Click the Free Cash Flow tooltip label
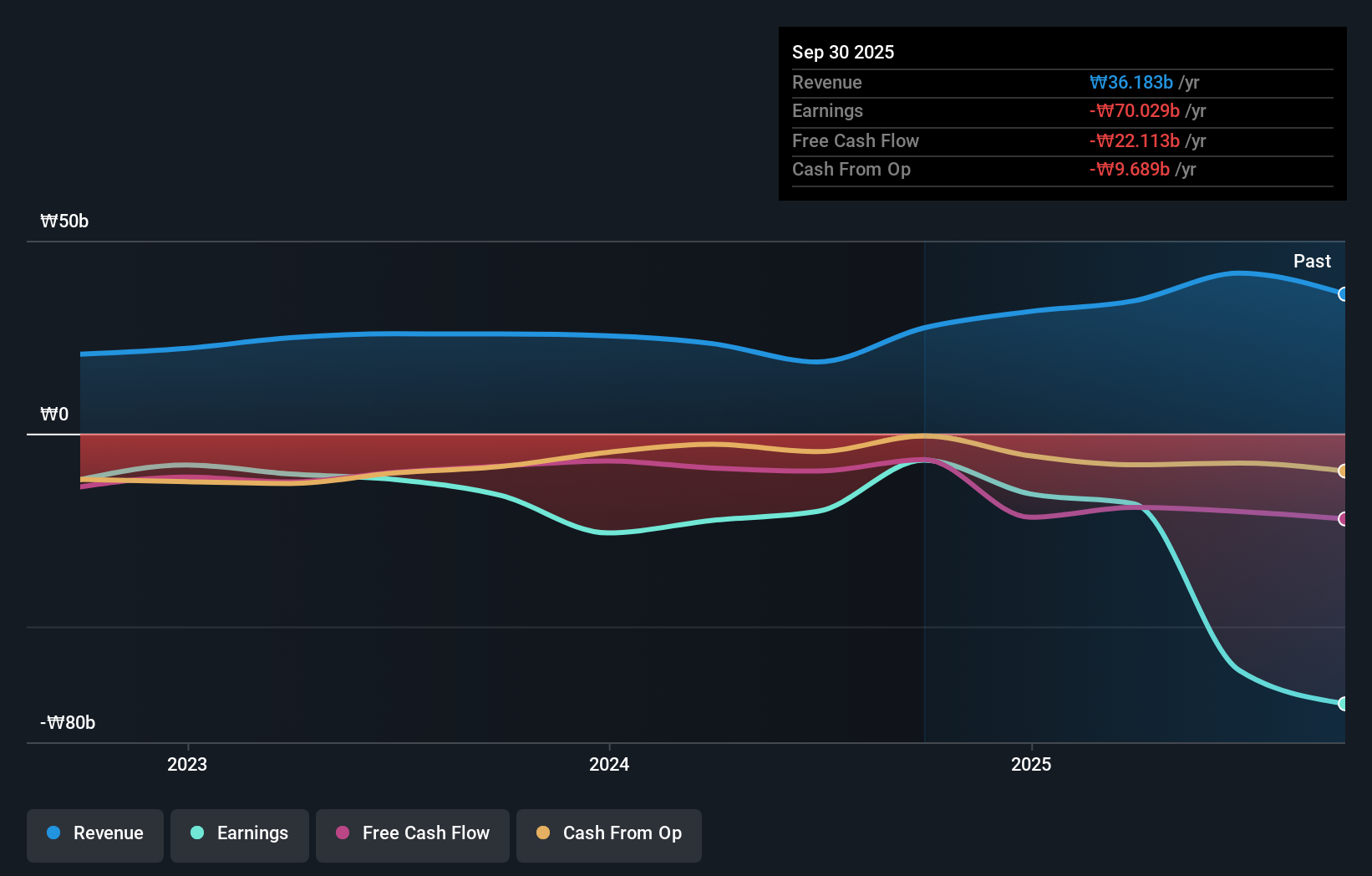This screenshot has width=1372, height=876. [856, 140]
